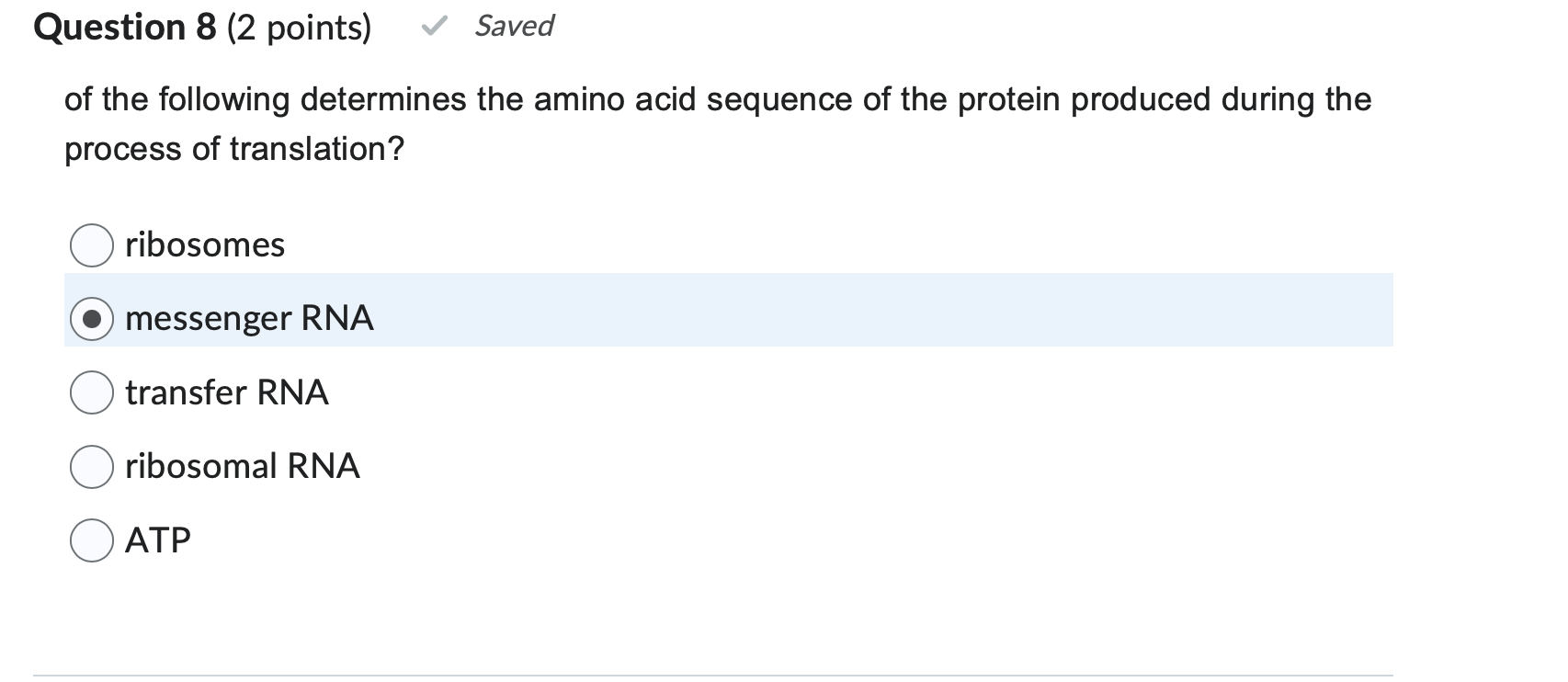Click the empty circle next to ribosomes
1568x682 pixels.
[91, 244]
